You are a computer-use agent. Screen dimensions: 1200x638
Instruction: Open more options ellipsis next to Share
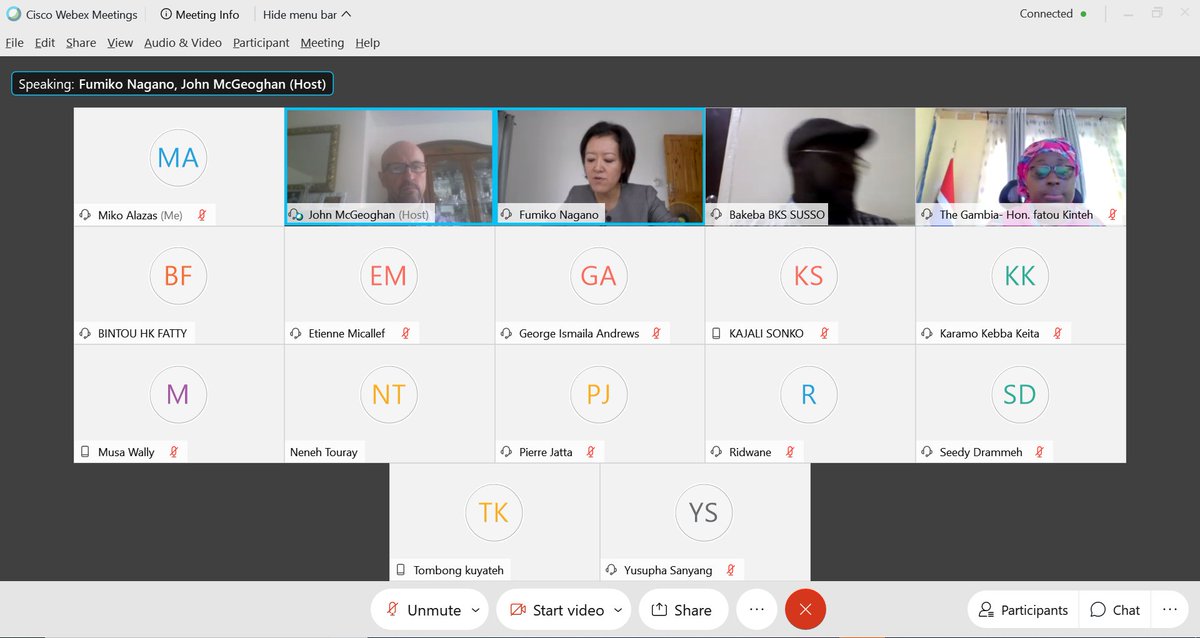[x=756, y=610]
